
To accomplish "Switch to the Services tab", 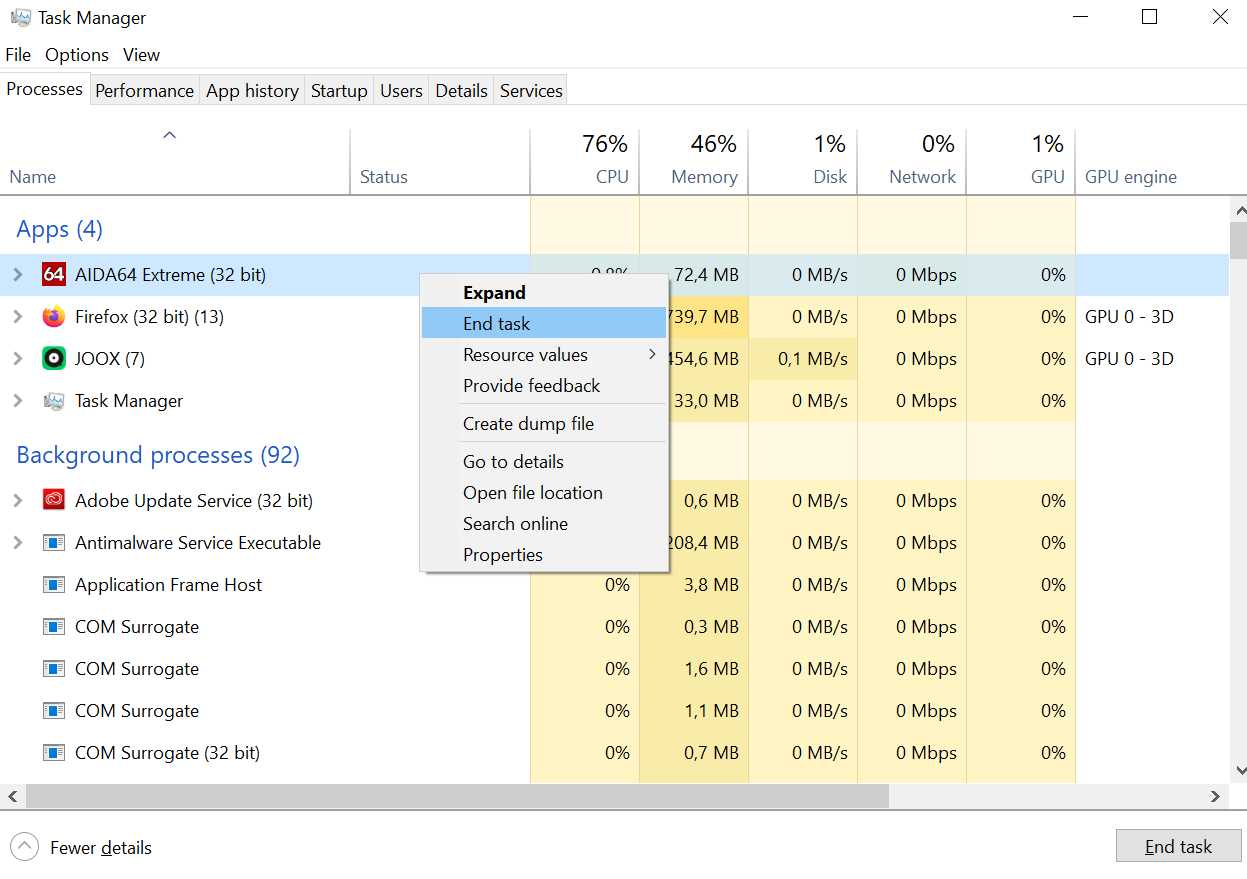I will click(x=531, y=91).
